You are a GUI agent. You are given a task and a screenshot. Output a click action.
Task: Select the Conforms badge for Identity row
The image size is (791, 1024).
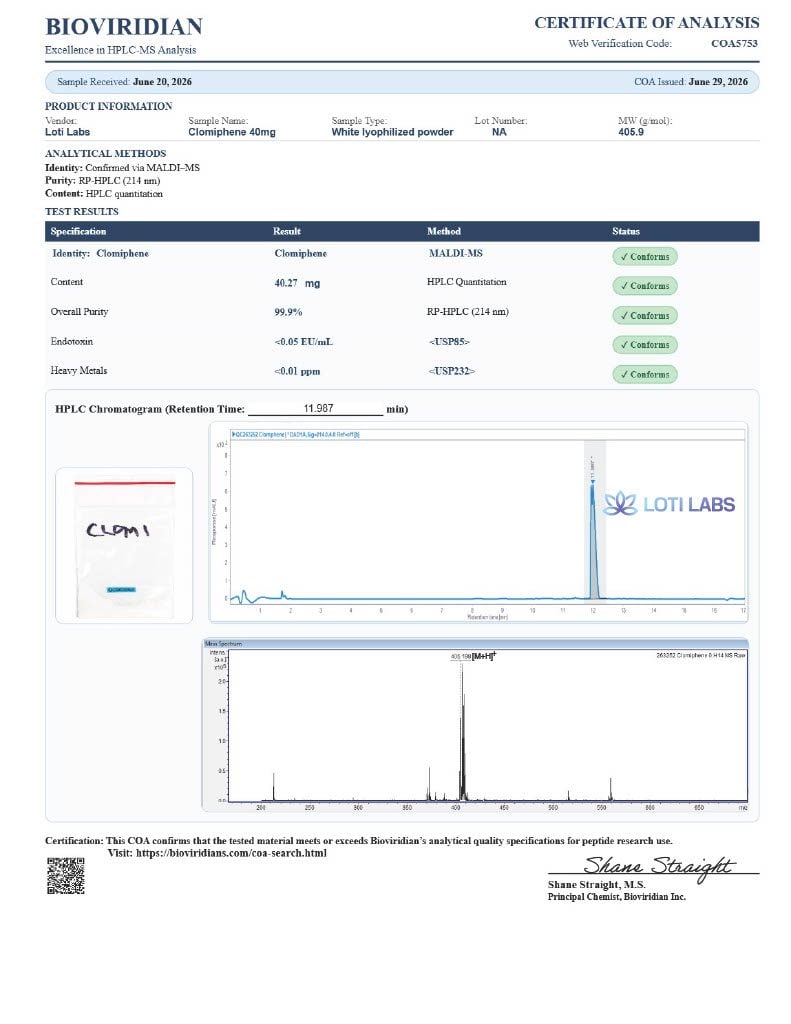(645, 257)
